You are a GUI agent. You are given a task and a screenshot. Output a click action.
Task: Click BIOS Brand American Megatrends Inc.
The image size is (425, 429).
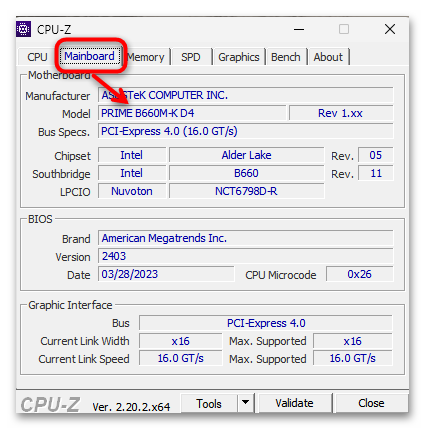[x=246, y=238]
